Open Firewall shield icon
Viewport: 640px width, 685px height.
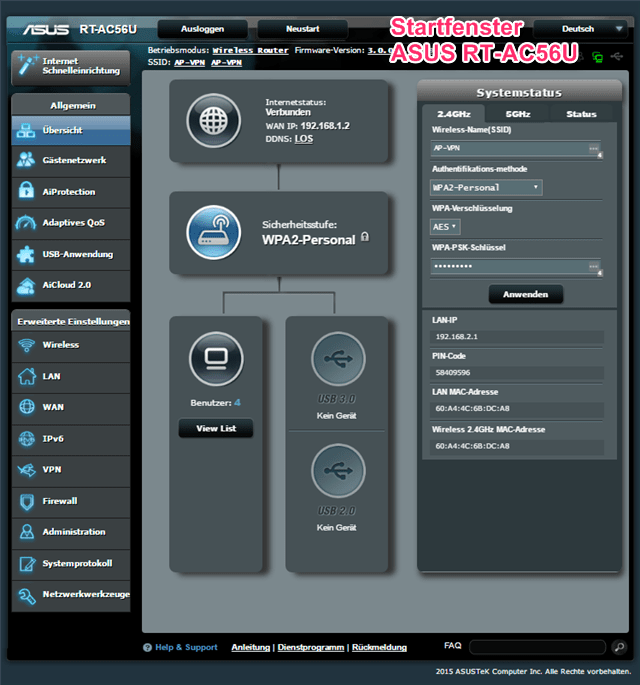pos(27,502)
